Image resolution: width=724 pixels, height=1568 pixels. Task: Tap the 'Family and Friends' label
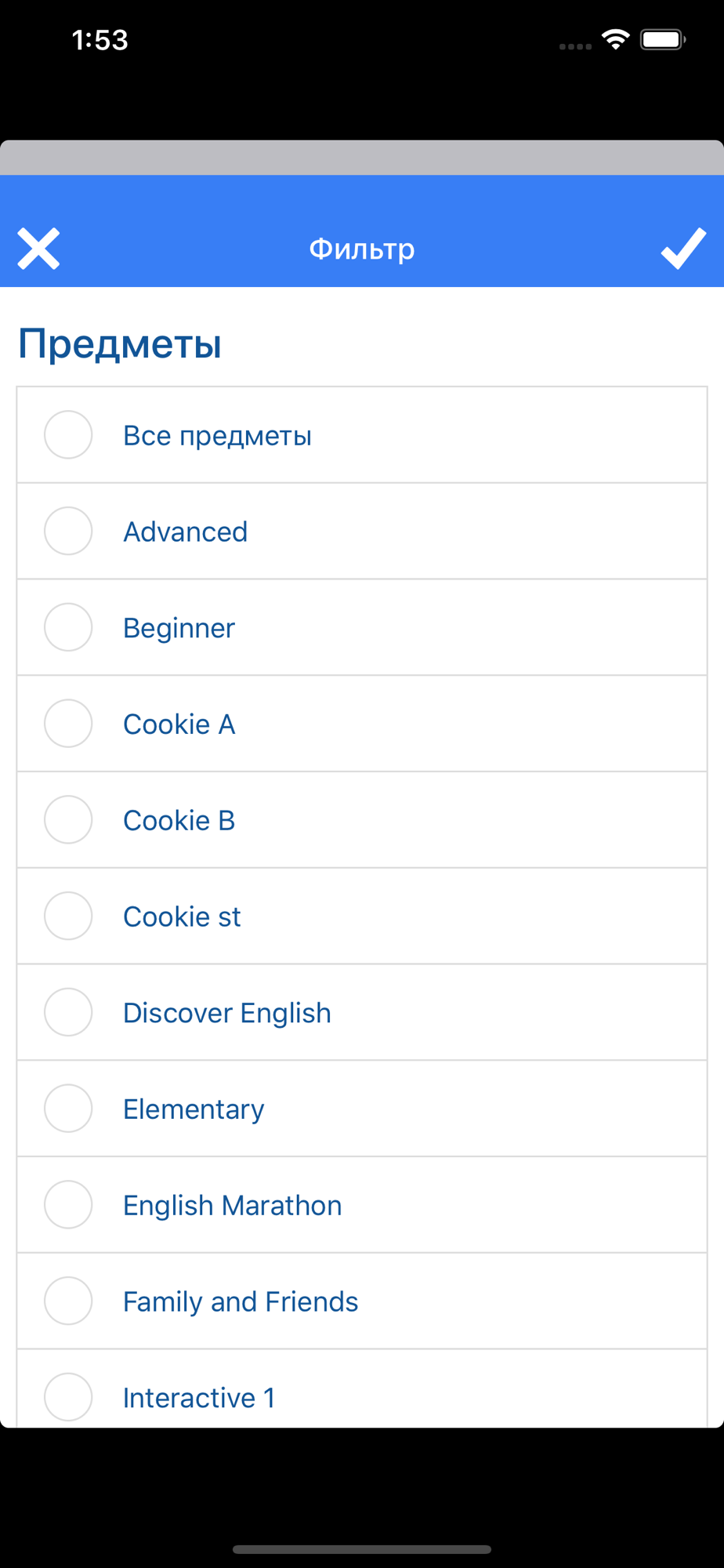point(241,1301)
